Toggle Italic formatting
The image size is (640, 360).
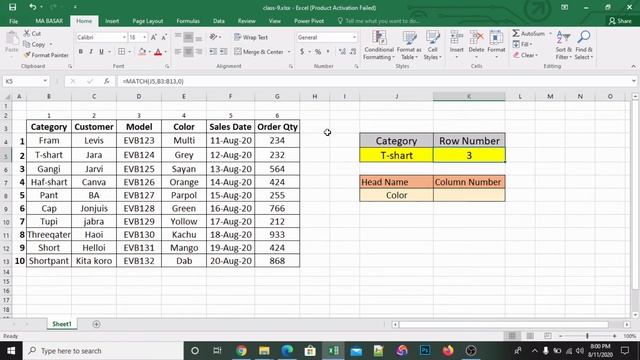coord(91,52)
